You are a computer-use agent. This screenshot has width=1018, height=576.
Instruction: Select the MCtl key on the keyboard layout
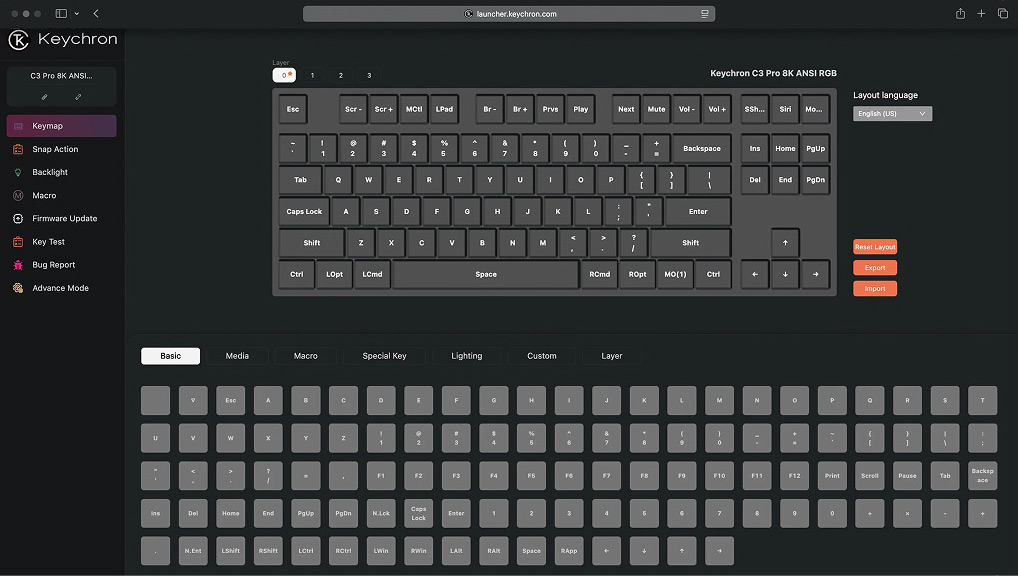414,109
